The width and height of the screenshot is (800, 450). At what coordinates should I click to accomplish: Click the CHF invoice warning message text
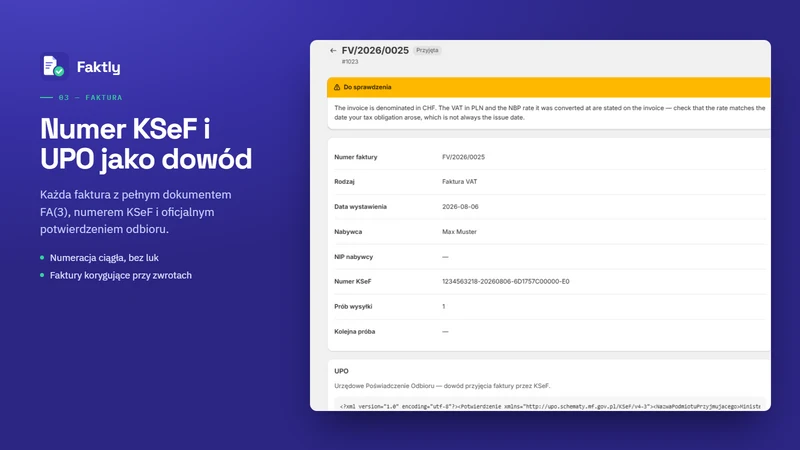click(x=549, y=113)
